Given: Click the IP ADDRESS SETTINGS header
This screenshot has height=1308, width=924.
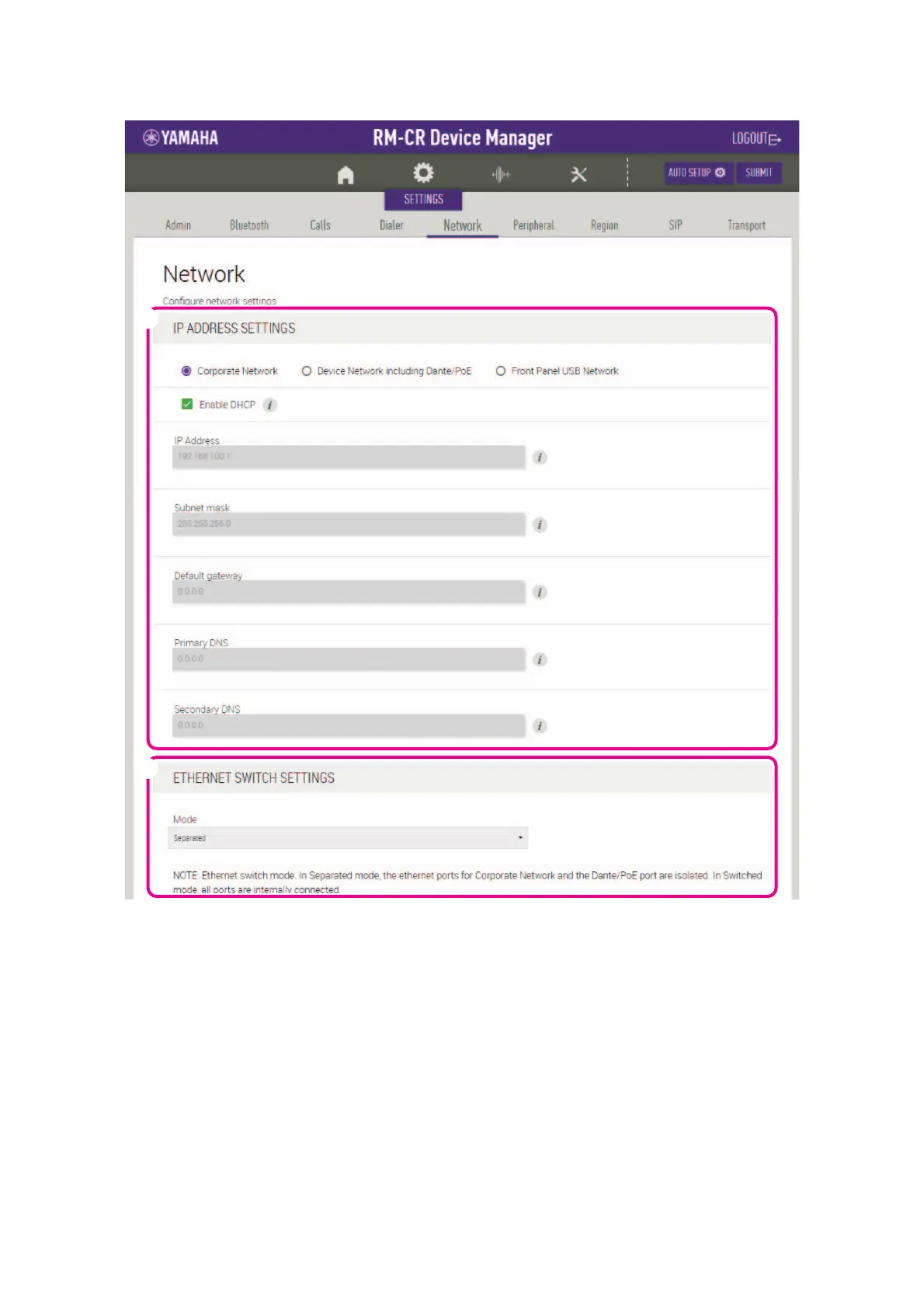Looking at the screenshot, I should click(x=234, y=329).
